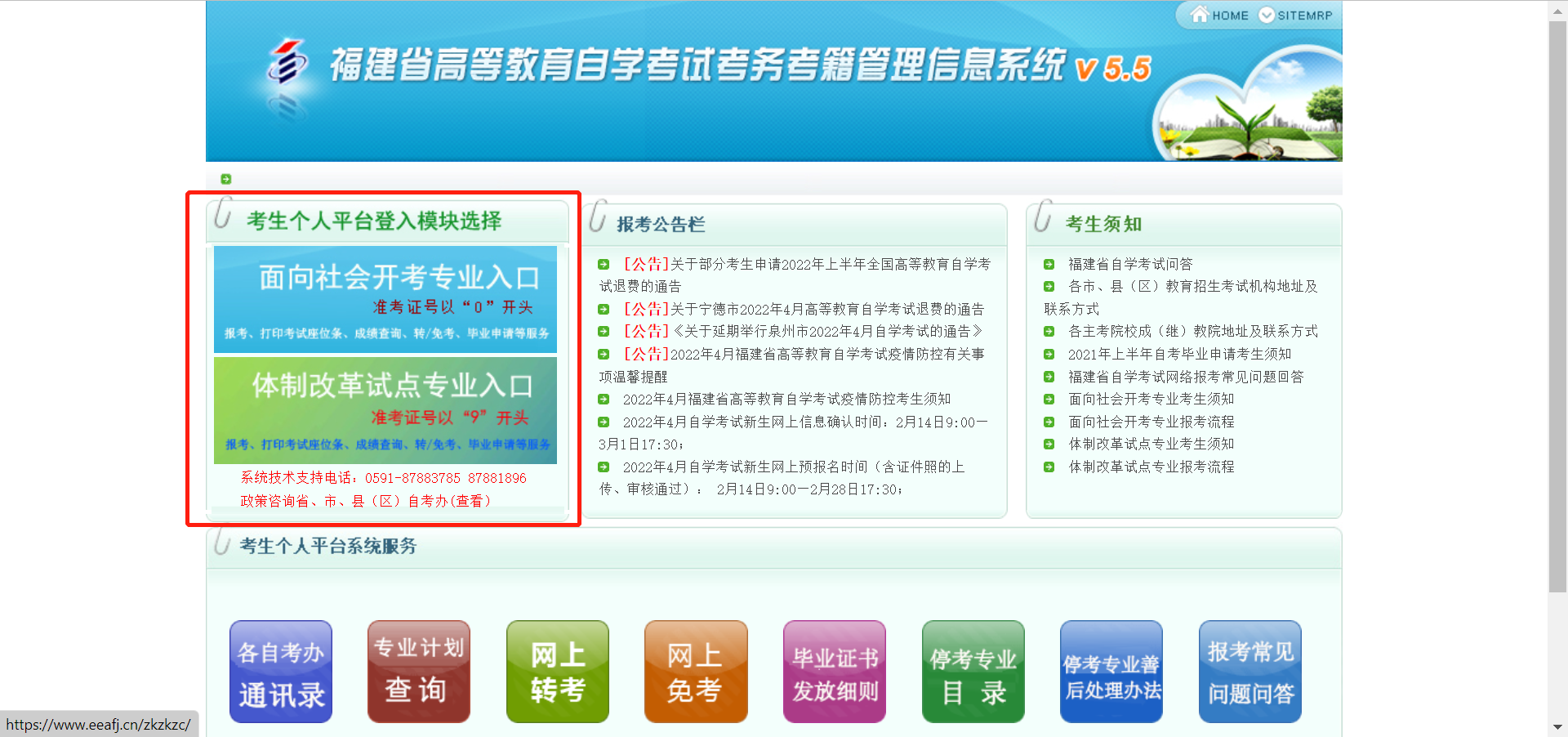Open the 报考常见问题问答 tile
Screen dimensions: 1568x737
point(1250,672)
